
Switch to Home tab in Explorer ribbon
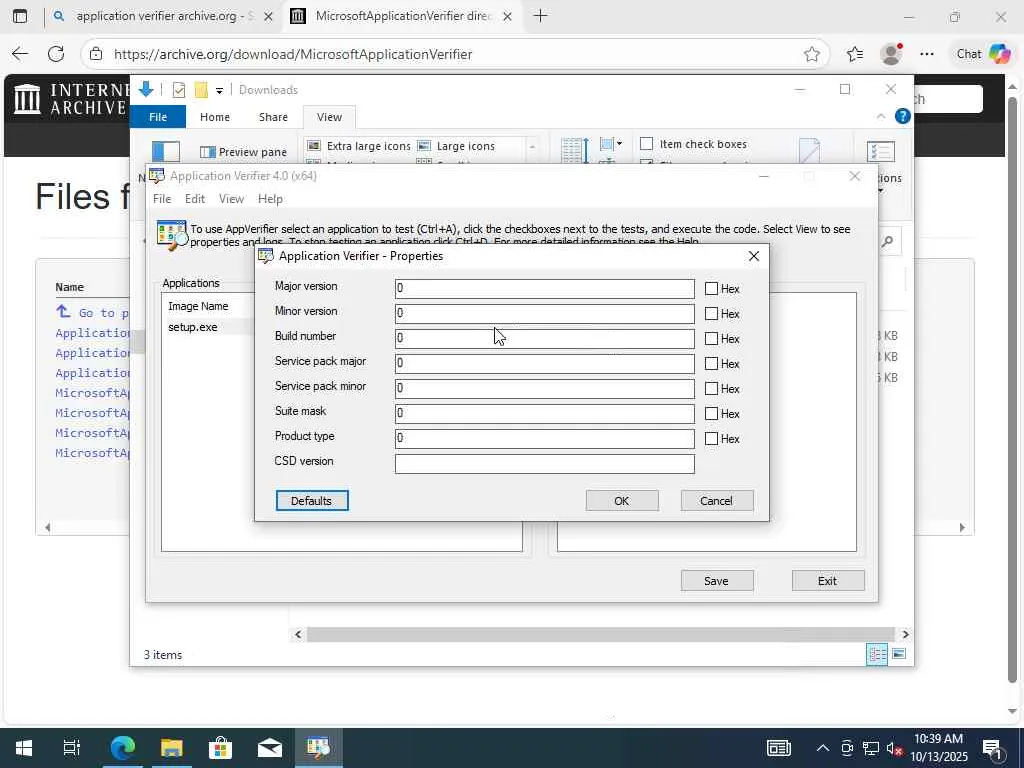[215, 117]
